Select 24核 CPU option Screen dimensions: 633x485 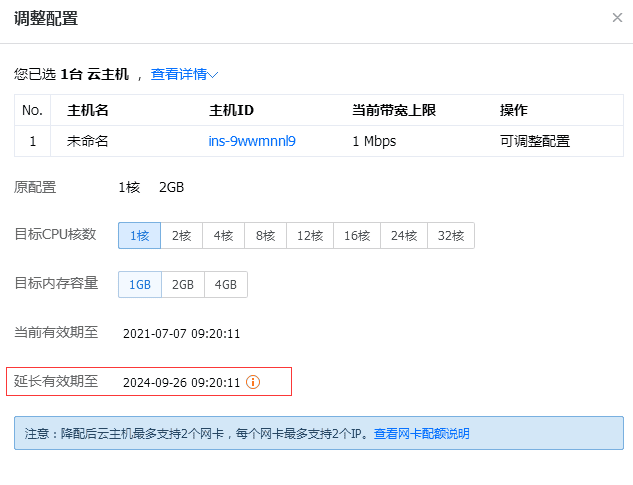[404, 235]
